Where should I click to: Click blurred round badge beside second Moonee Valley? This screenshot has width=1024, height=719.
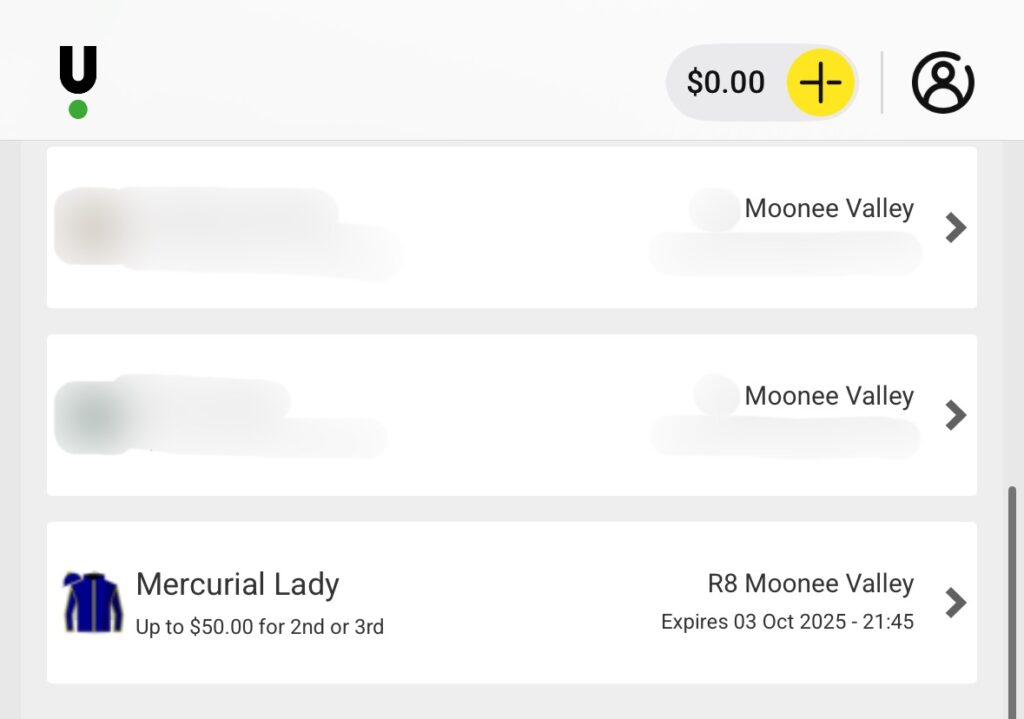point(716,395)
